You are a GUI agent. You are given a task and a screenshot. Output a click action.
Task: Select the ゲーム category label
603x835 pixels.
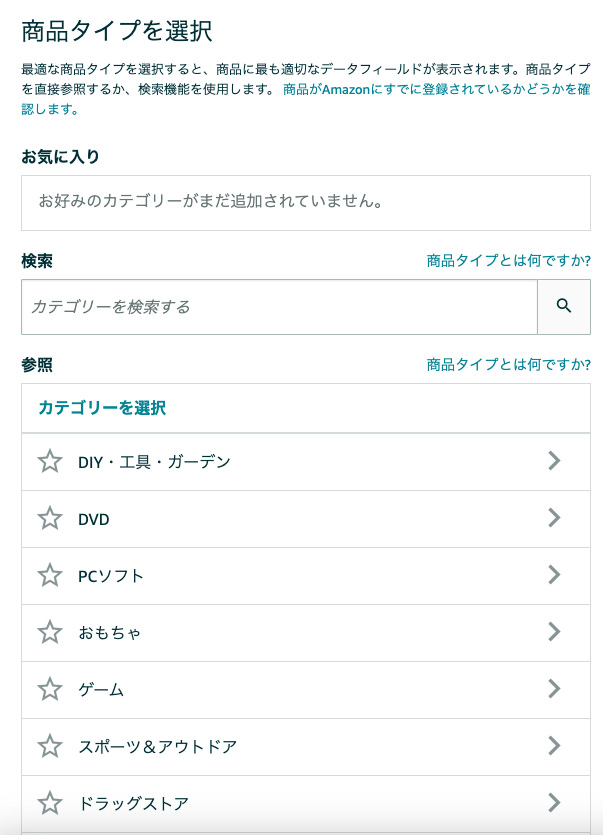click(101, 690)
